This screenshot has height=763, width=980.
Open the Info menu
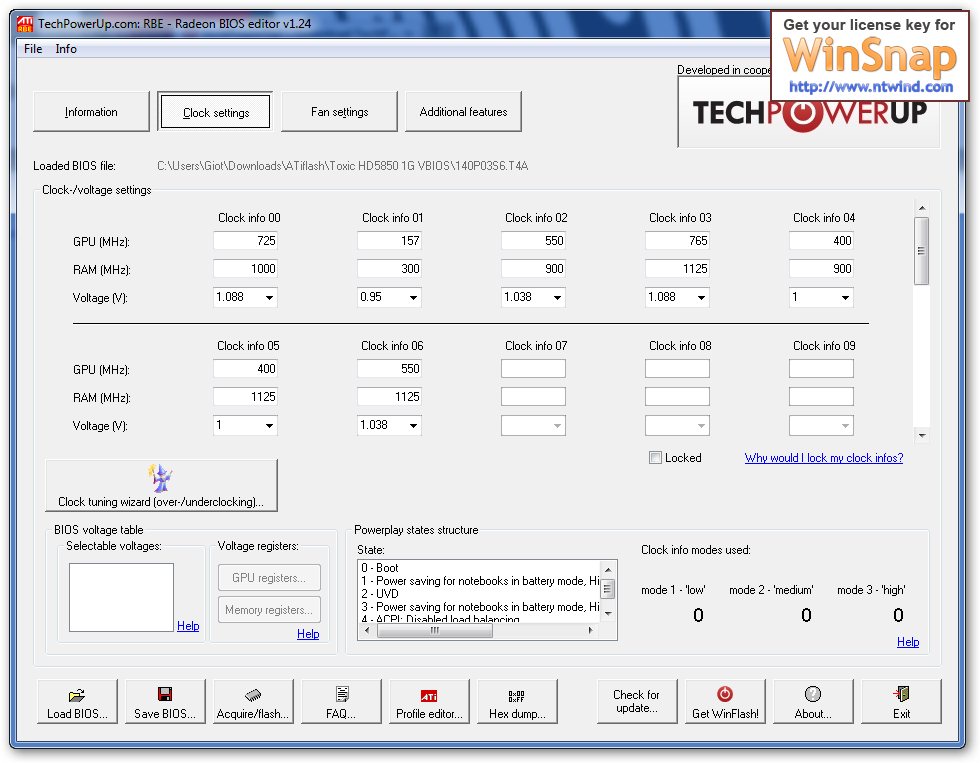66,49
